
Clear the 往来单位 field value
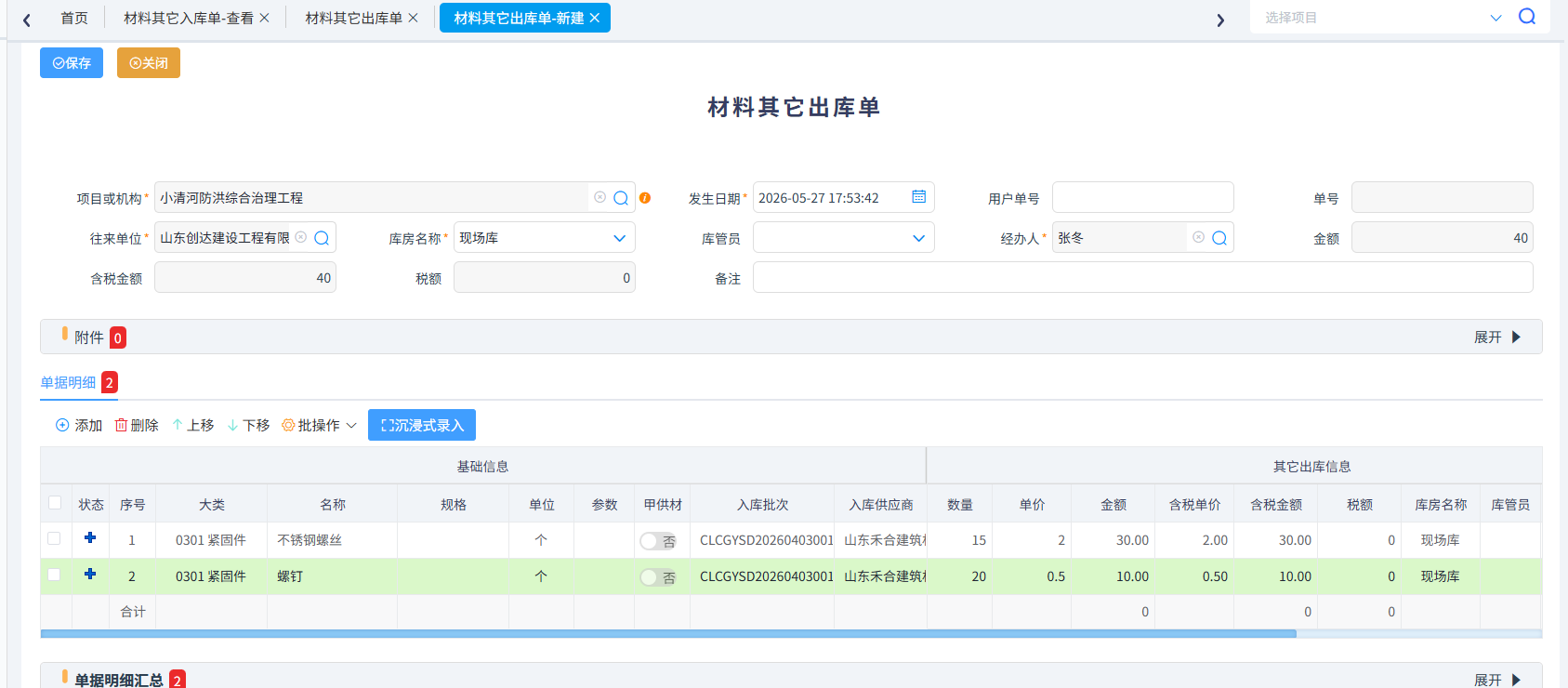point(300,237)
